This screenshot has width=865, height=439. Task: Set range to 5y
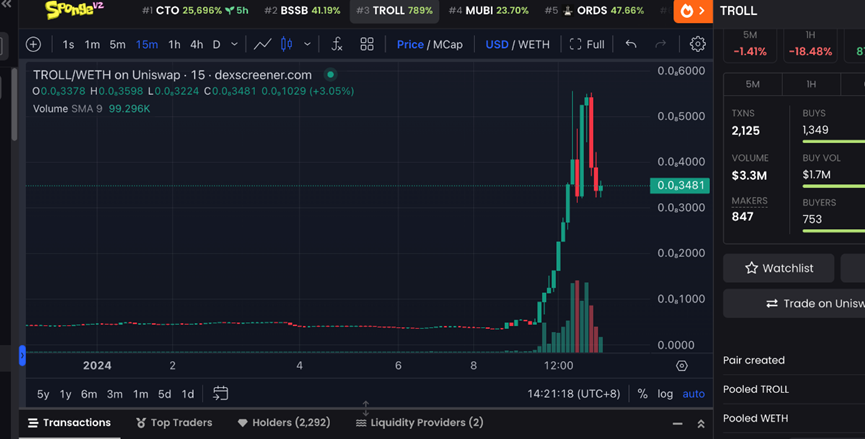[x=43, y=394]
